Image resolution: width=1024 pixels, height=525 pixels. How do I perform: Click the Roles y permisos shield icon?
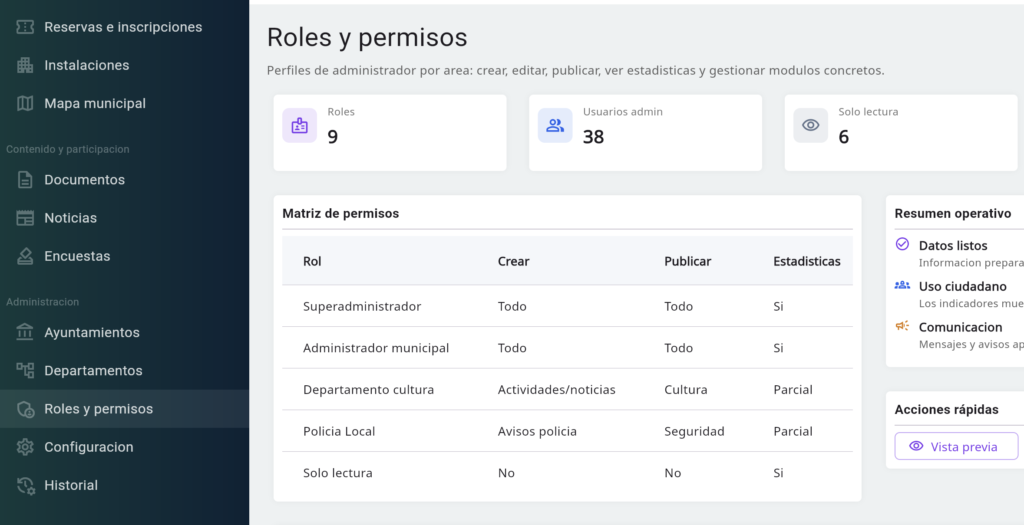(x=25, y=409)
